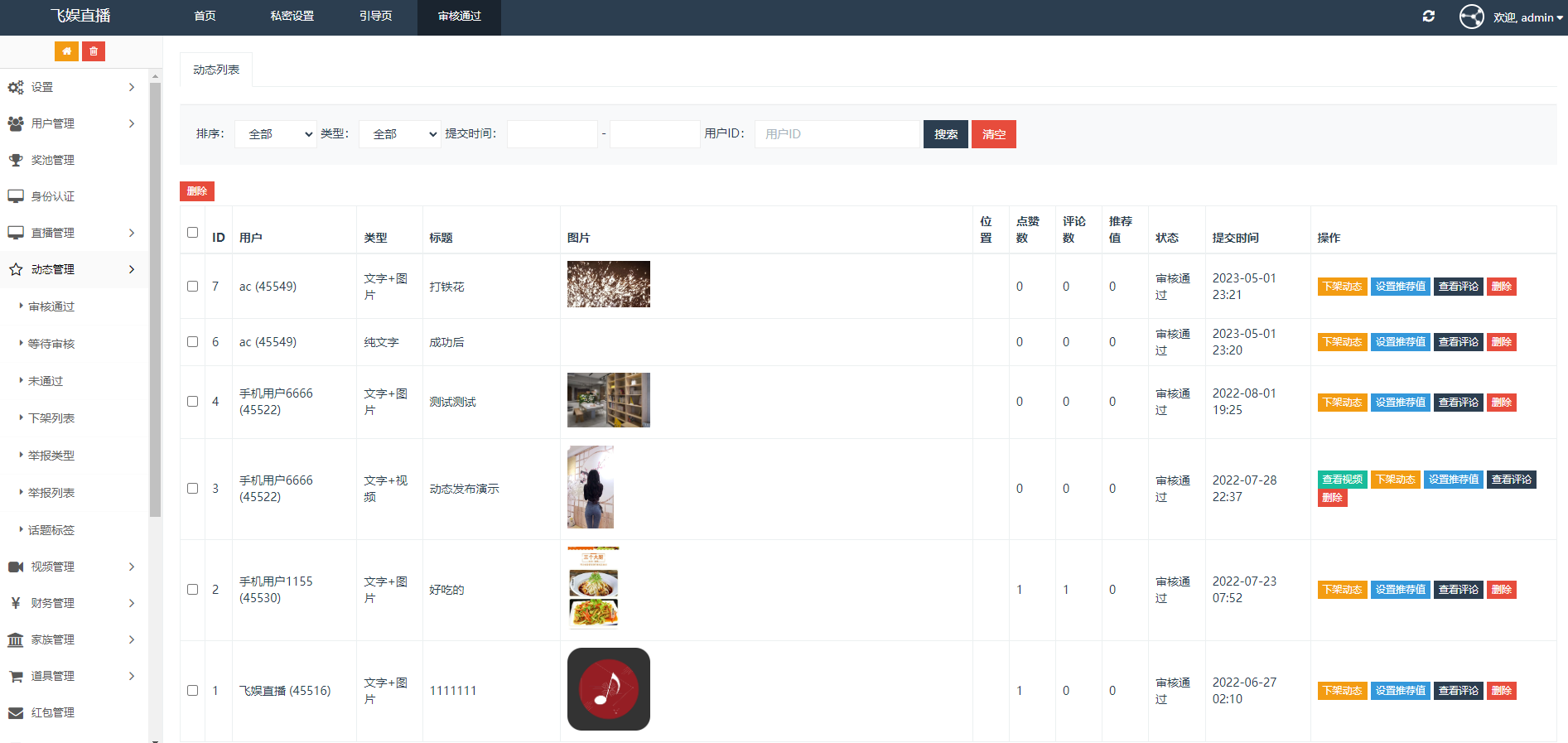Open 话题标签 in the sidebar
This screenshot has width=1568, height=743.
pos(51,530)
